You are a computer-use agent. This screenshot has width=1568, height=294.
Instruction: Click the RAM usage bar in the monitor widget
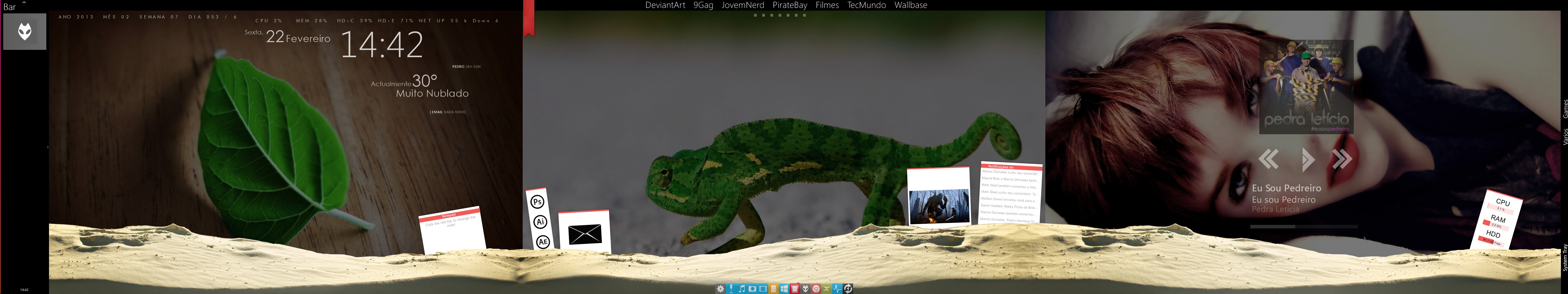click(1496, 226)
